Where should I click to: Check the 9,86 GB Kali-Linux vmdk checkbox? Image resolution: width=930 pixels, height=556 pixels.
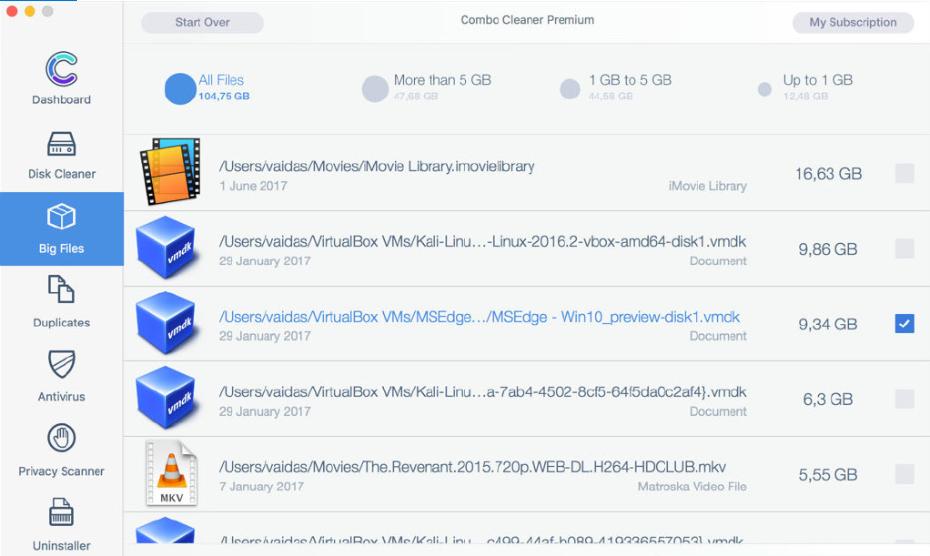904,248
